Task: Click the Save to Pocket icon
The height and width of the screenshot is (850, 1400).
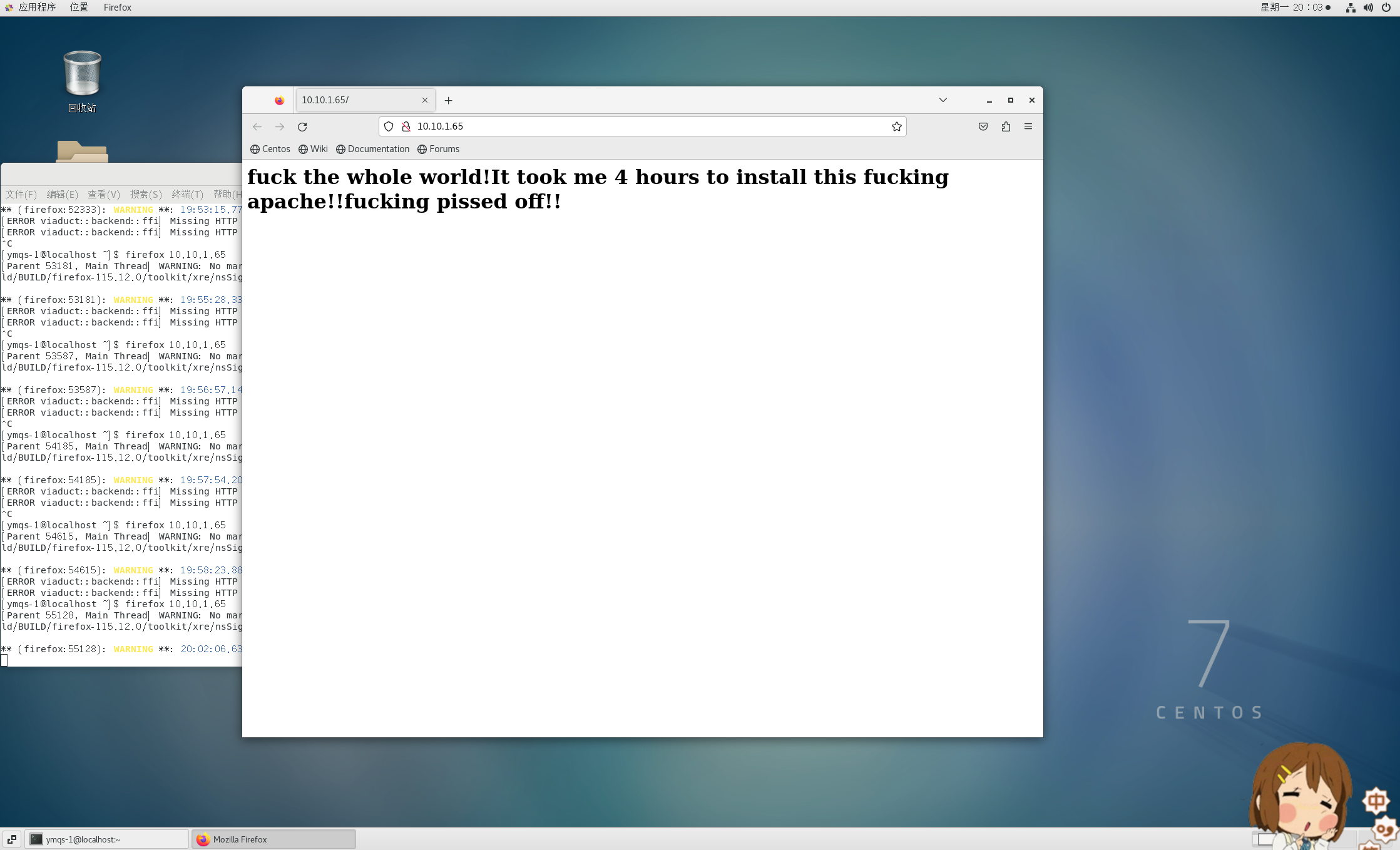Action: point(983,126)
